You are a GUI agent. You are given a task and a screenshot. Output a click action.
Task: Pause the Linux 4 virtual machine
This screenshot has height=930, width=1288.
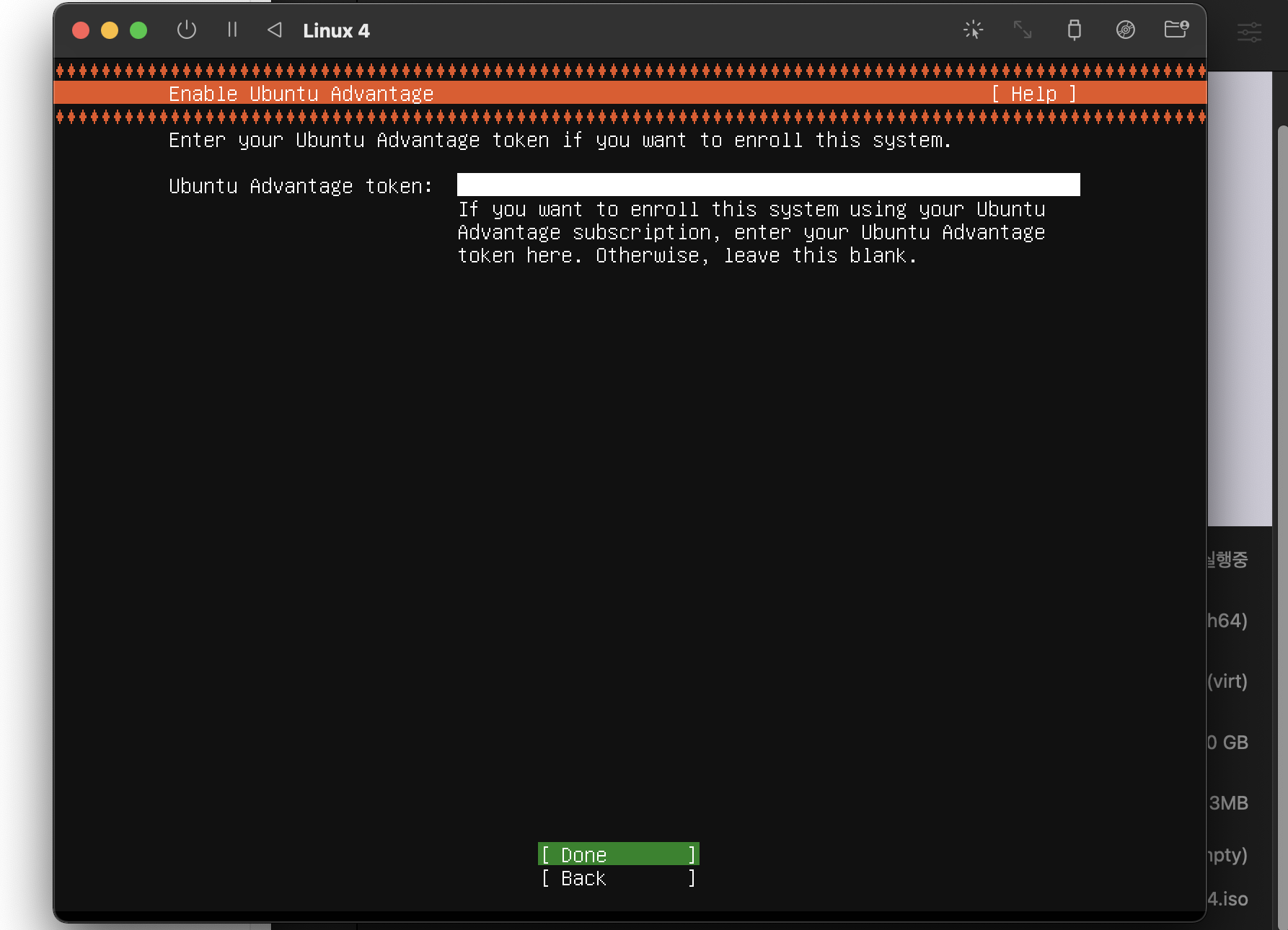click(x=232, y=30)
